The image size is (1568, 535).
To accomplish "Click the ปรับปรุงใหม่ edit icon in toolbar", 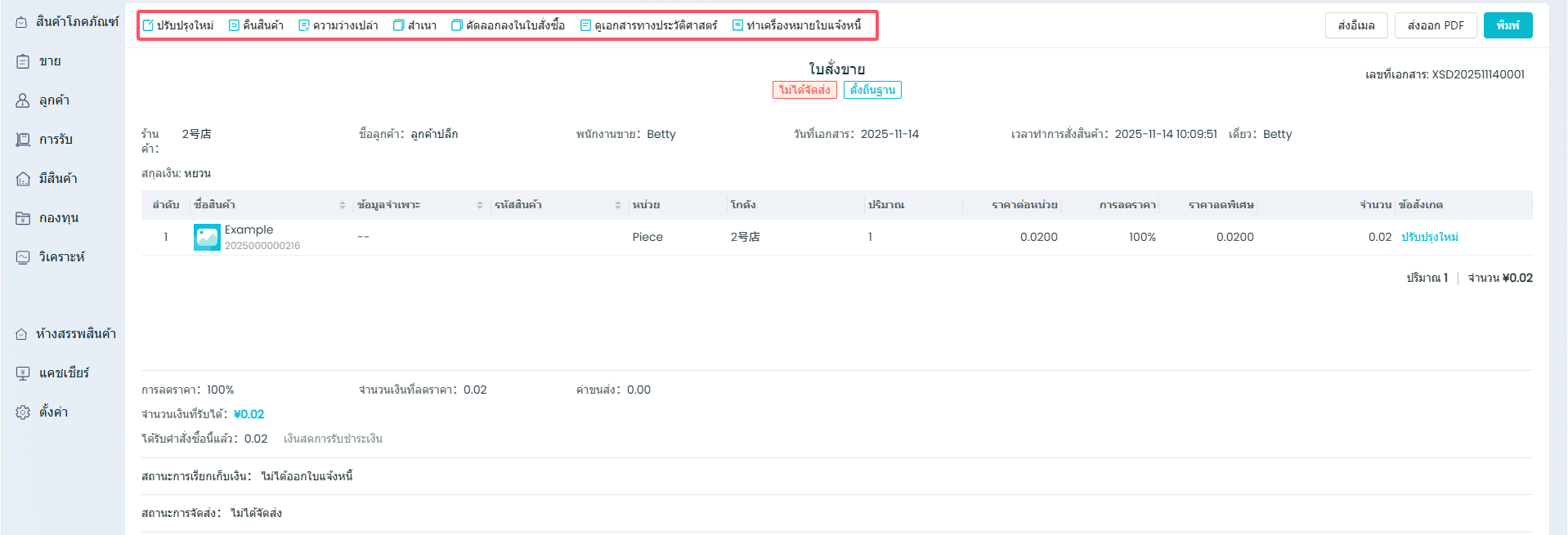I will (x=148, y=25).
